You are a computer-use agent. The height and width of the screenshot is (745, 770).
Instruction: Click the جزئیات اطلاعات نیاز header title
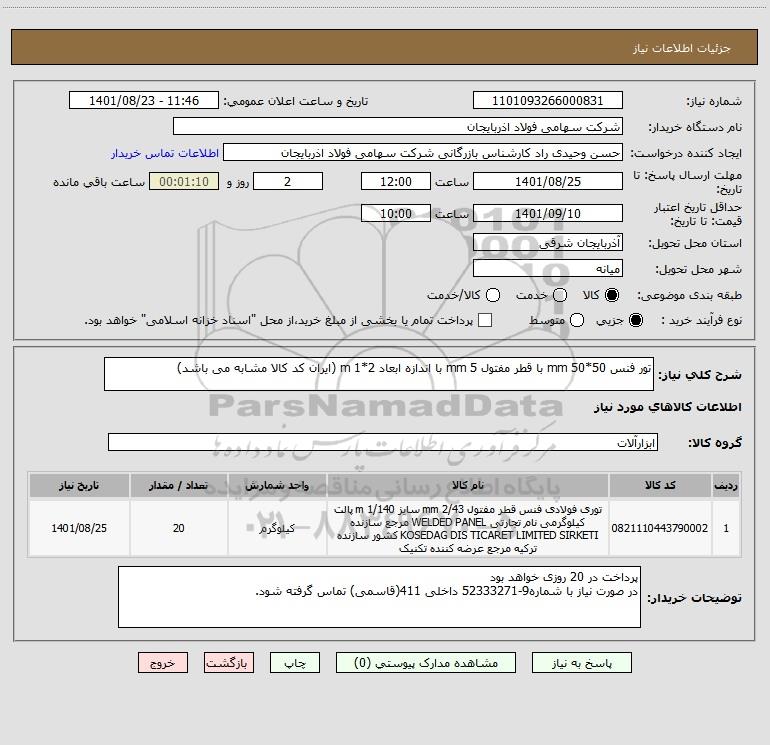point(681,48)
